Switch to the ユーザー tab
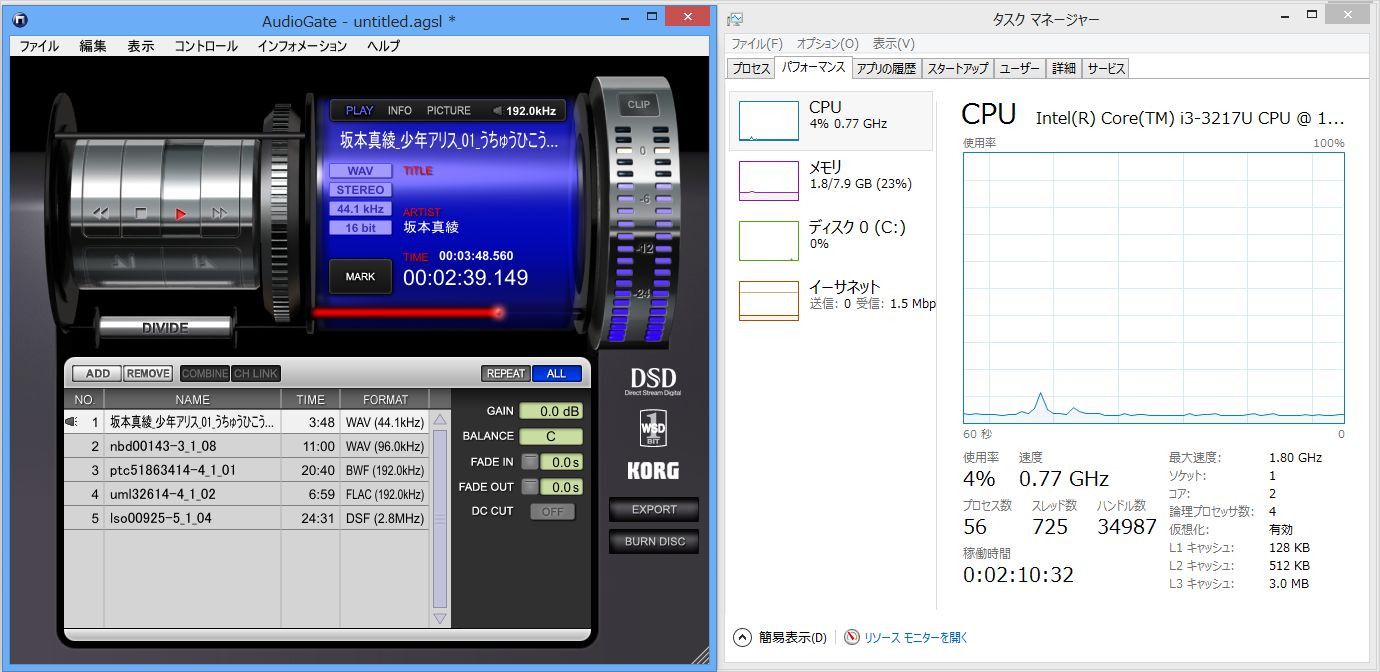The height and width of the screenshot is (672, 1380). (1020, 68)
